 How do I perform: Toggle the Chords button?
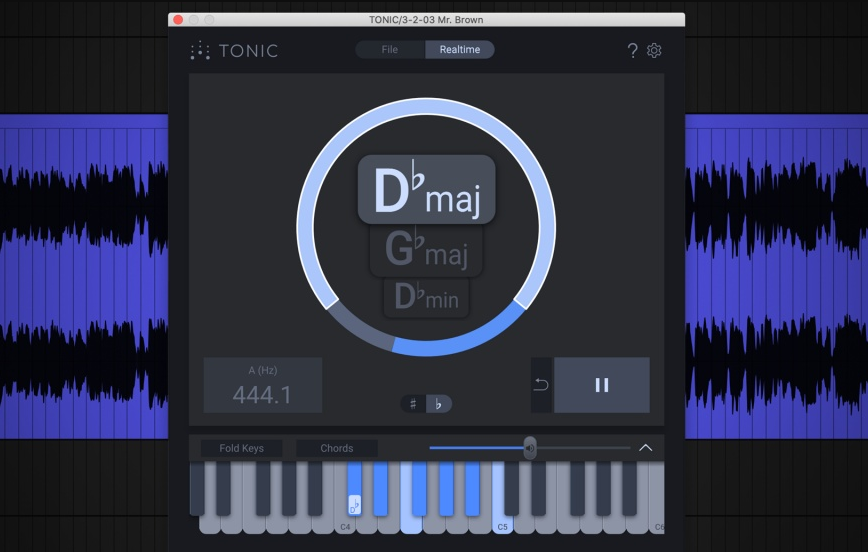click(x=337, y=448)
